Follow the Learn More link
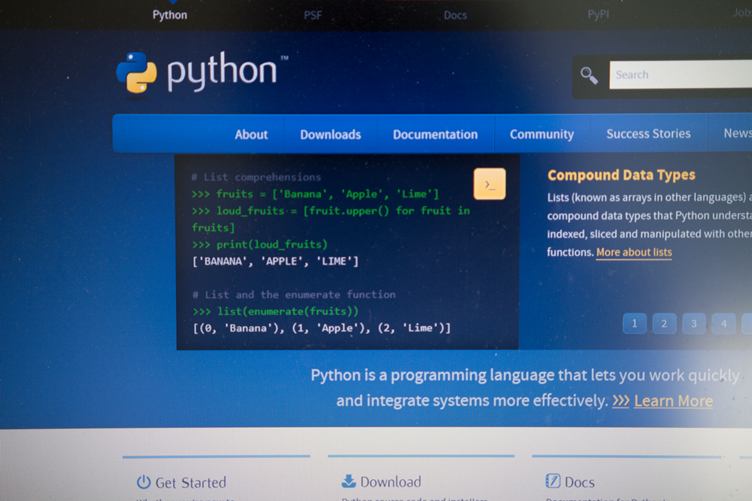 coord(673,401)
